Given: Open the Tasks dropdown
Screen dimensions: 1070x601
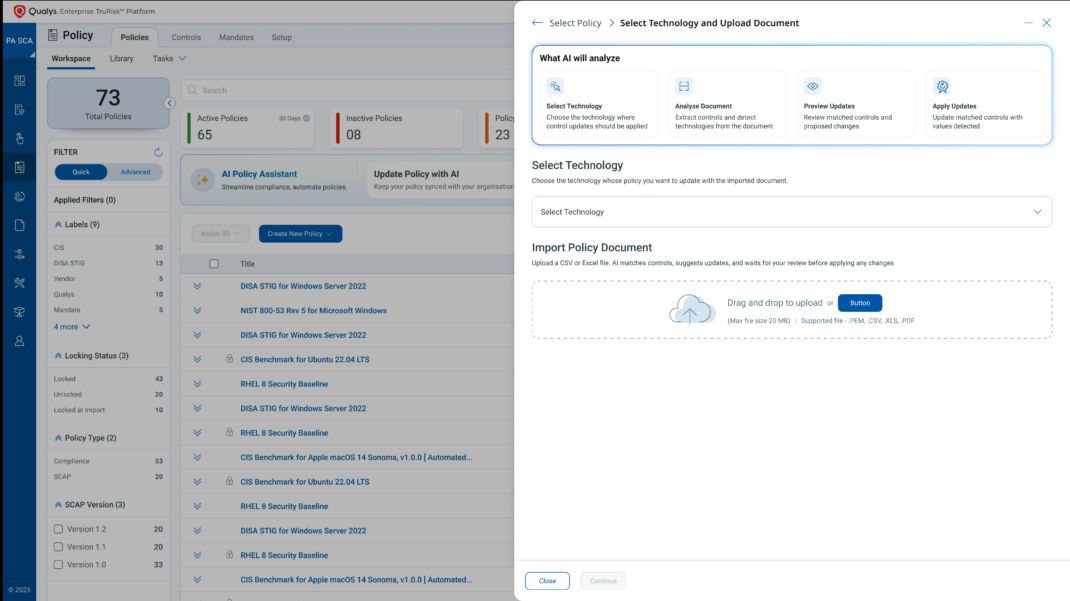Looking at the screenshot, I should tap(169, 59).
